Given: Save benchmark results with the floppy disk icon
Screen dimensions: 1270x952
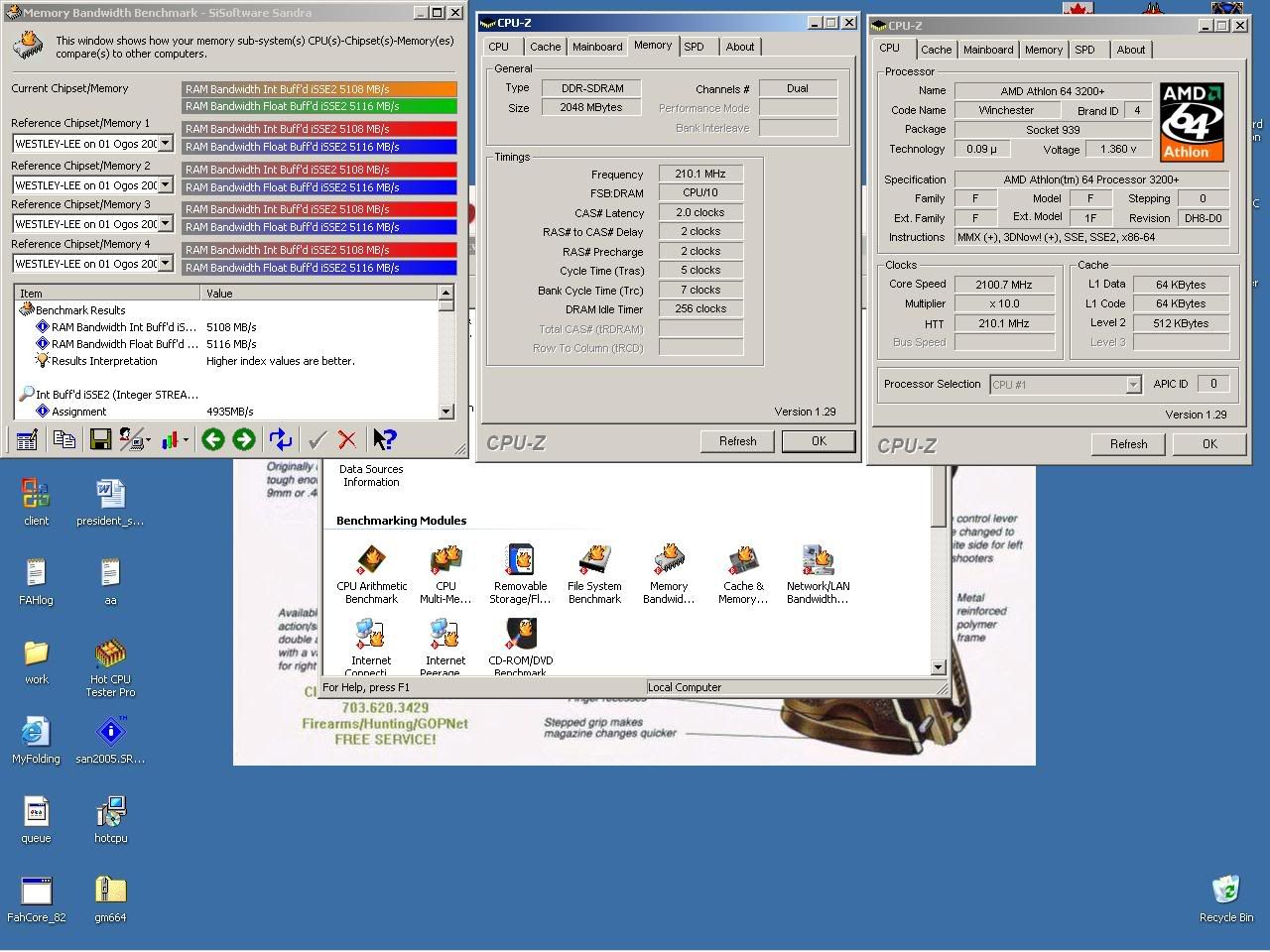Looking at the screenshot, I should (x=100, y=438).
